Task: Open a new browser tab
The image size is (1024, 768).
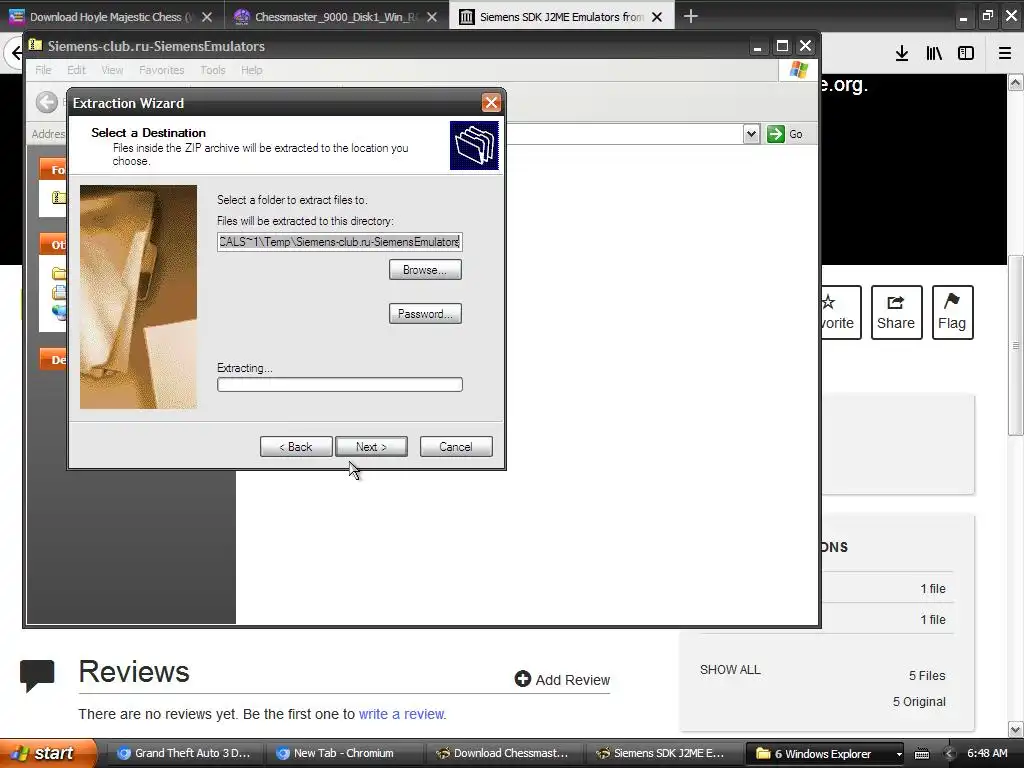Action: pos(690,16)
